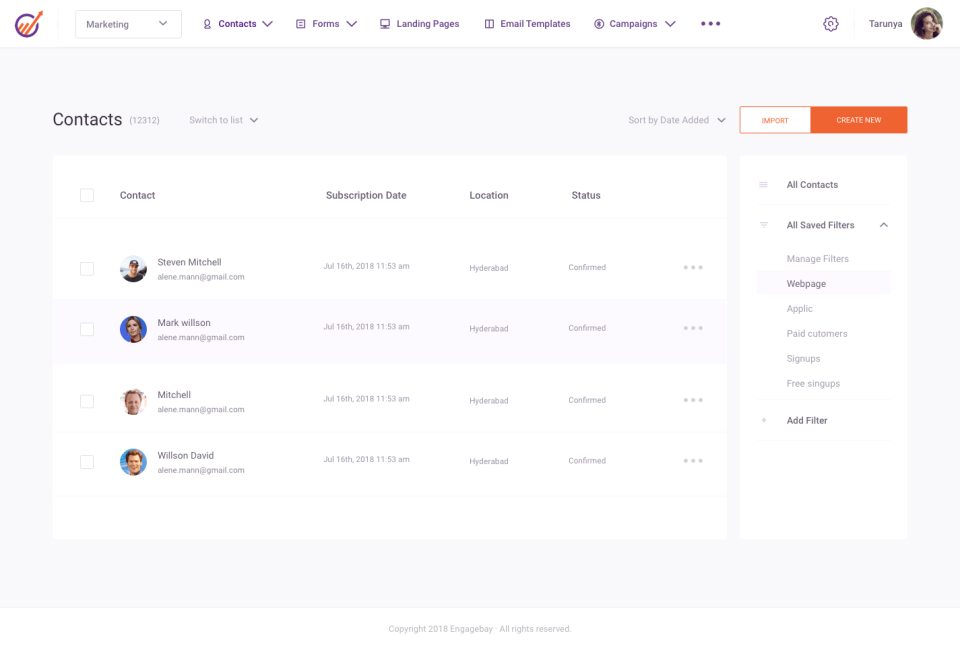Select the checkbox next to Mark willson
Viewport: 960px width, 650px height.
point(87,329)
